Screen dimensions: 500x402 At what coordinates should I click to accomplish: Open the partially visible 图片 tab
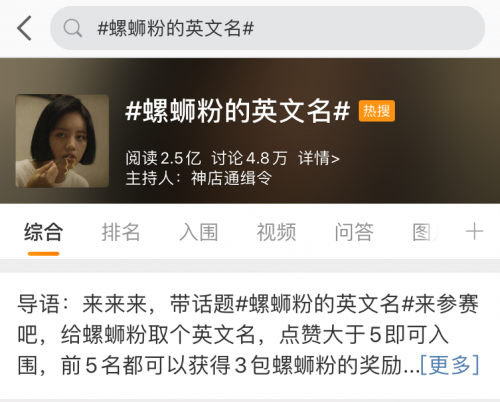(x=425, y=232)
